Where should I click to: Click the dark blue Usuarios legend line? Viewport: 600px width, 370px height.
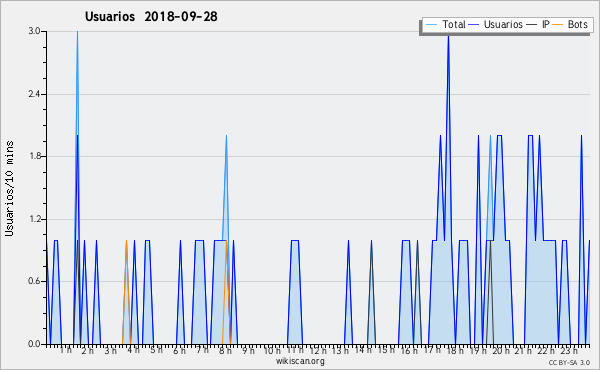(474, 24)
